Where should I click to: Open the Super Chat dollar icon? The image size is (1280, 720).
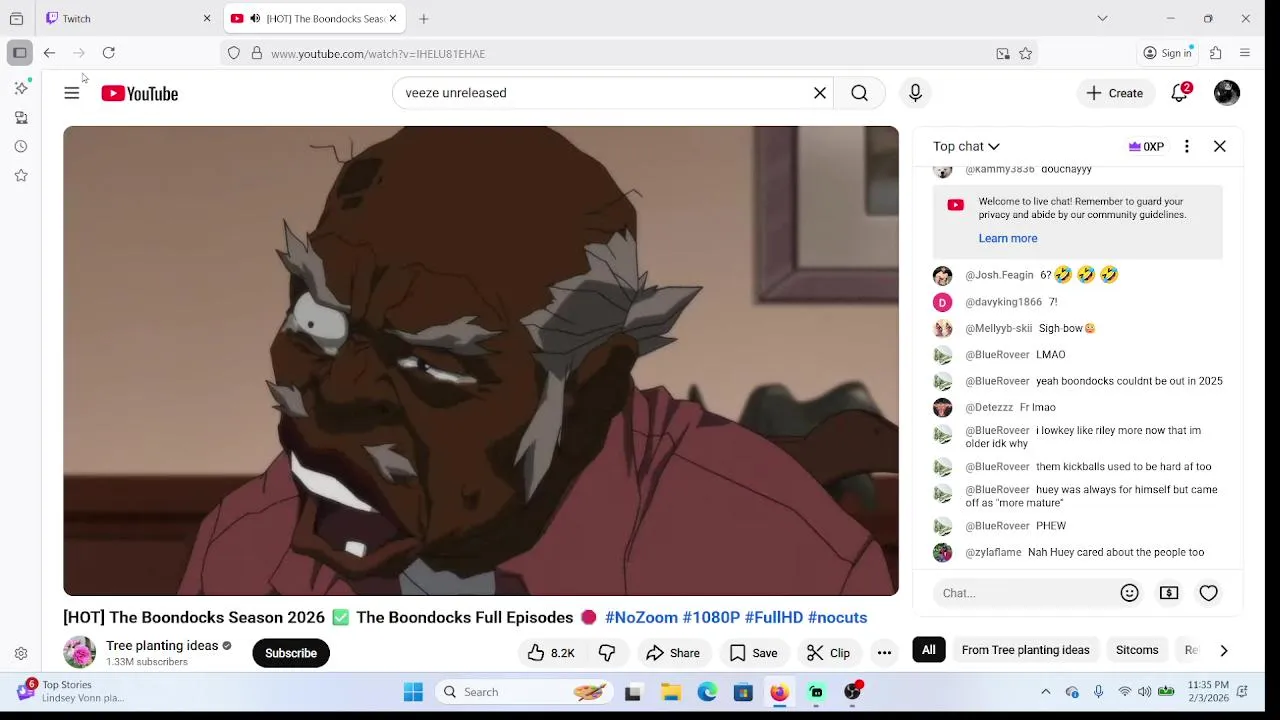click(x=1169, y=593)
